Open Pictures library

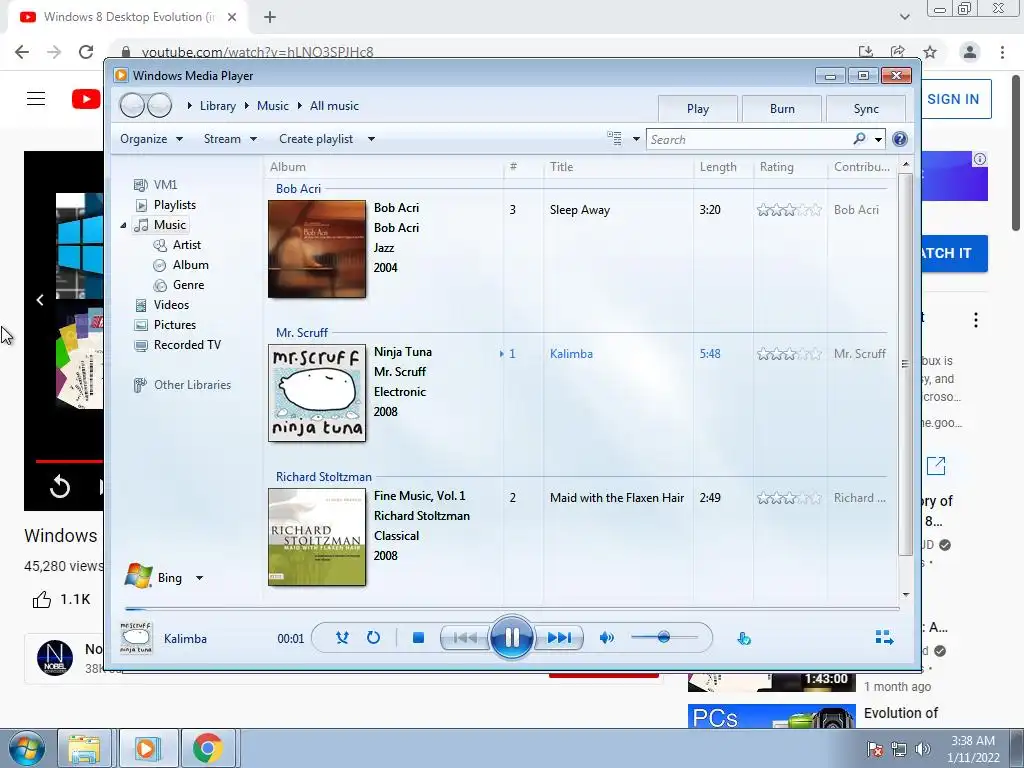coord(165,325)
